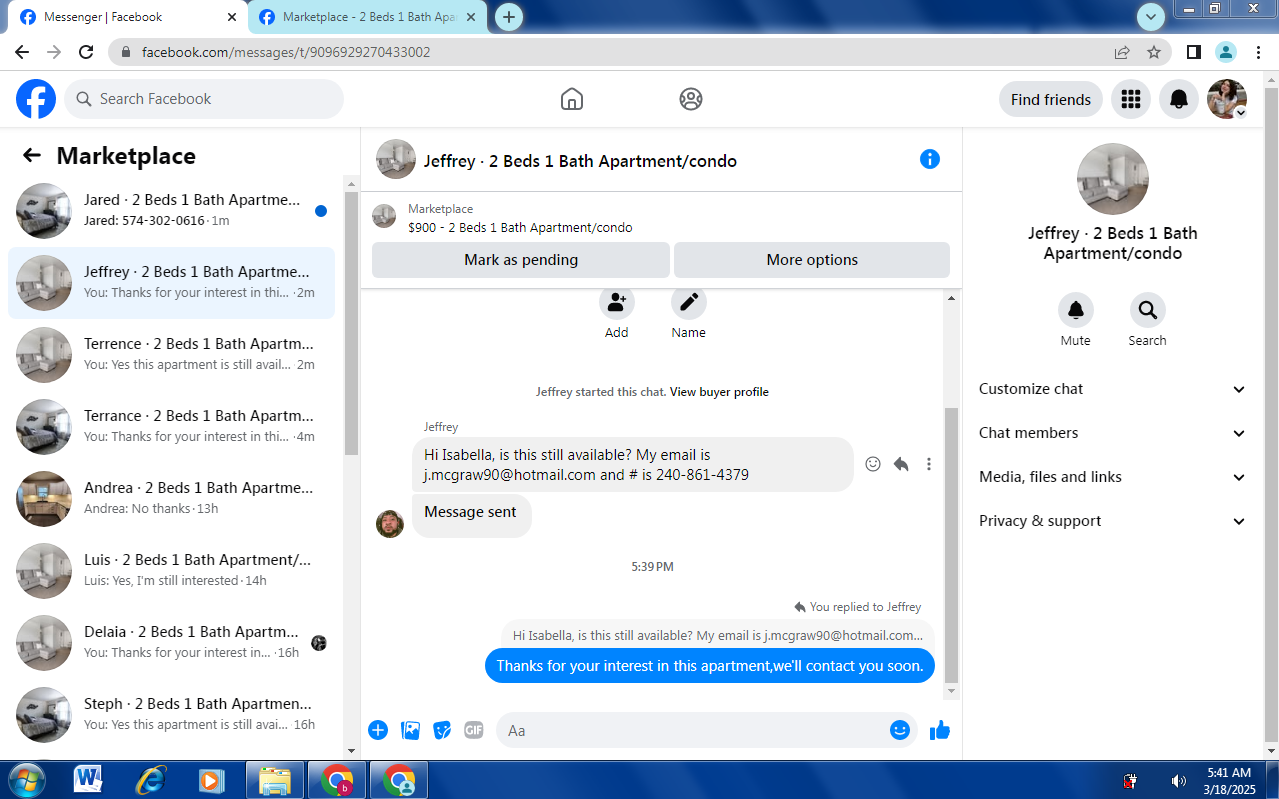The height and width of the screenshot is (799, 1279).
Task: Choose a sticker icon
Action: coord(442,730)
